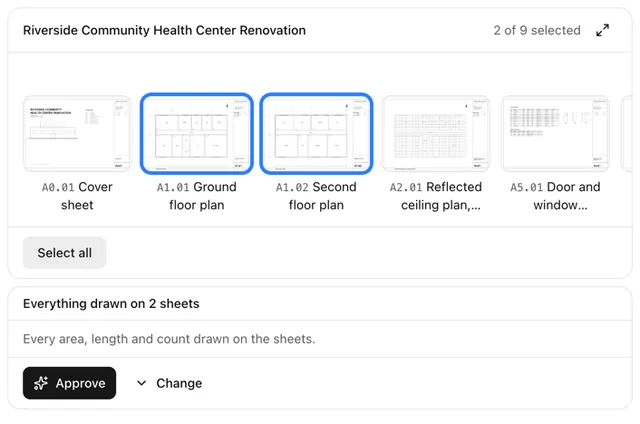Click the A5.01 Door and window label

point(556,196)
